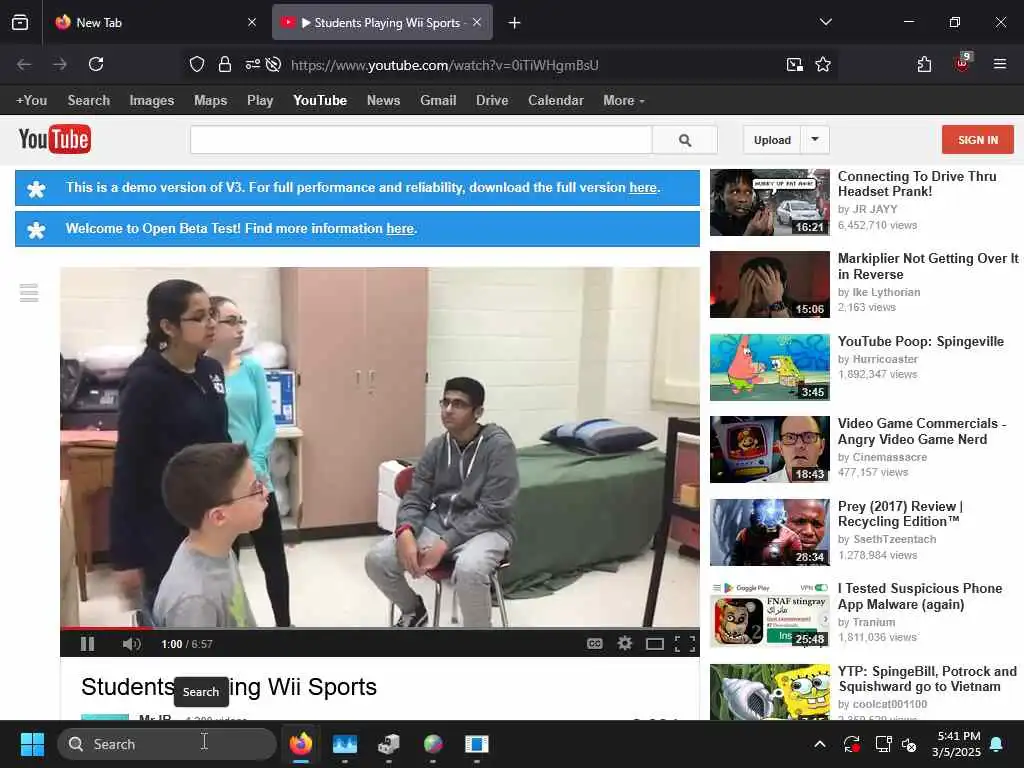Switch to the New Tab browser tab
The width and height of the screenshot is (1024, 768).
157,23
